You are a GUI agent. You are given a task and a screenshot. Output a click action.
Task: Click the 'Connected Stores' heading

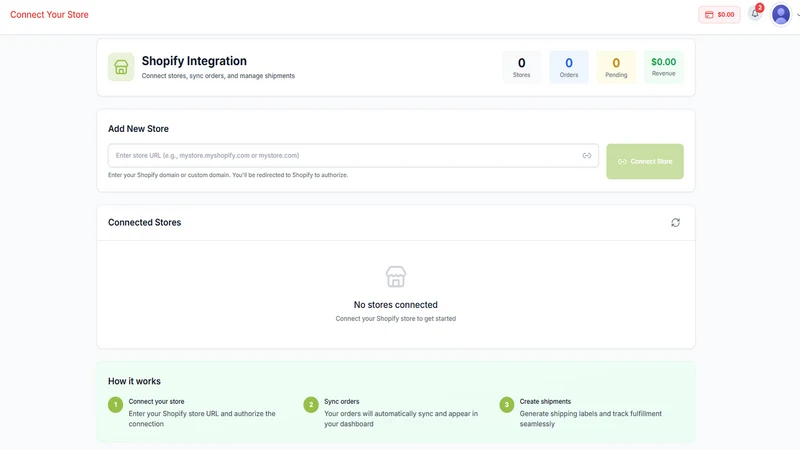(144, 222)
